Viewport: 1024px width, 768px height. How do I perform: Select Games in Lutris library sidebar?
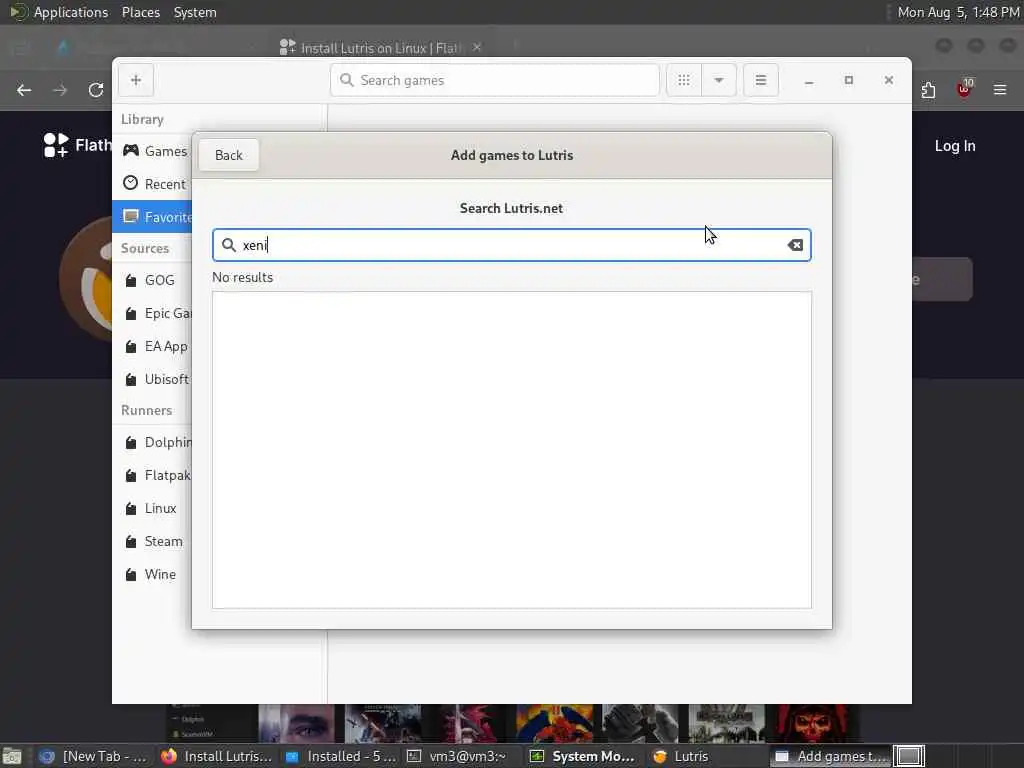[153, 152]
